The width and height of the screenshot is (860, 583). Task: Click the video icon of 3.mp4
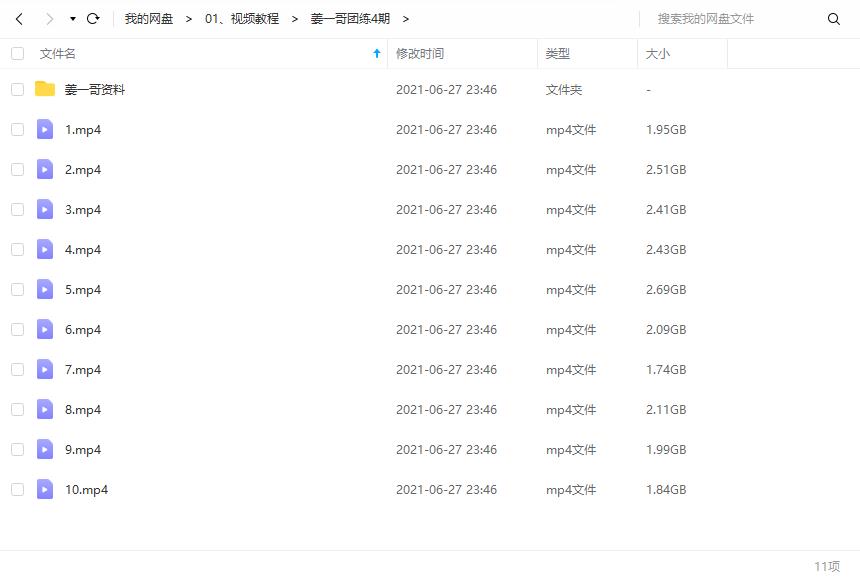pyautogui.click(x=45, y=210)
